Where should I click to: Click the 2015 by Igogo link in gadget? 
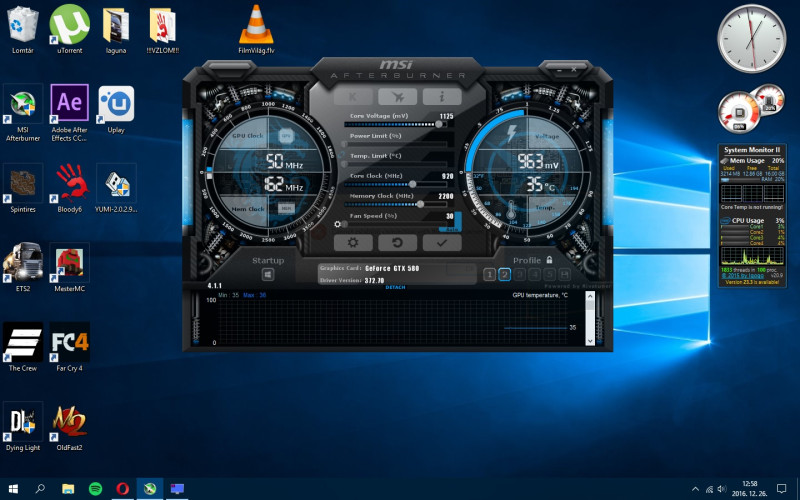pyautogui.click(x=742, y=276)
